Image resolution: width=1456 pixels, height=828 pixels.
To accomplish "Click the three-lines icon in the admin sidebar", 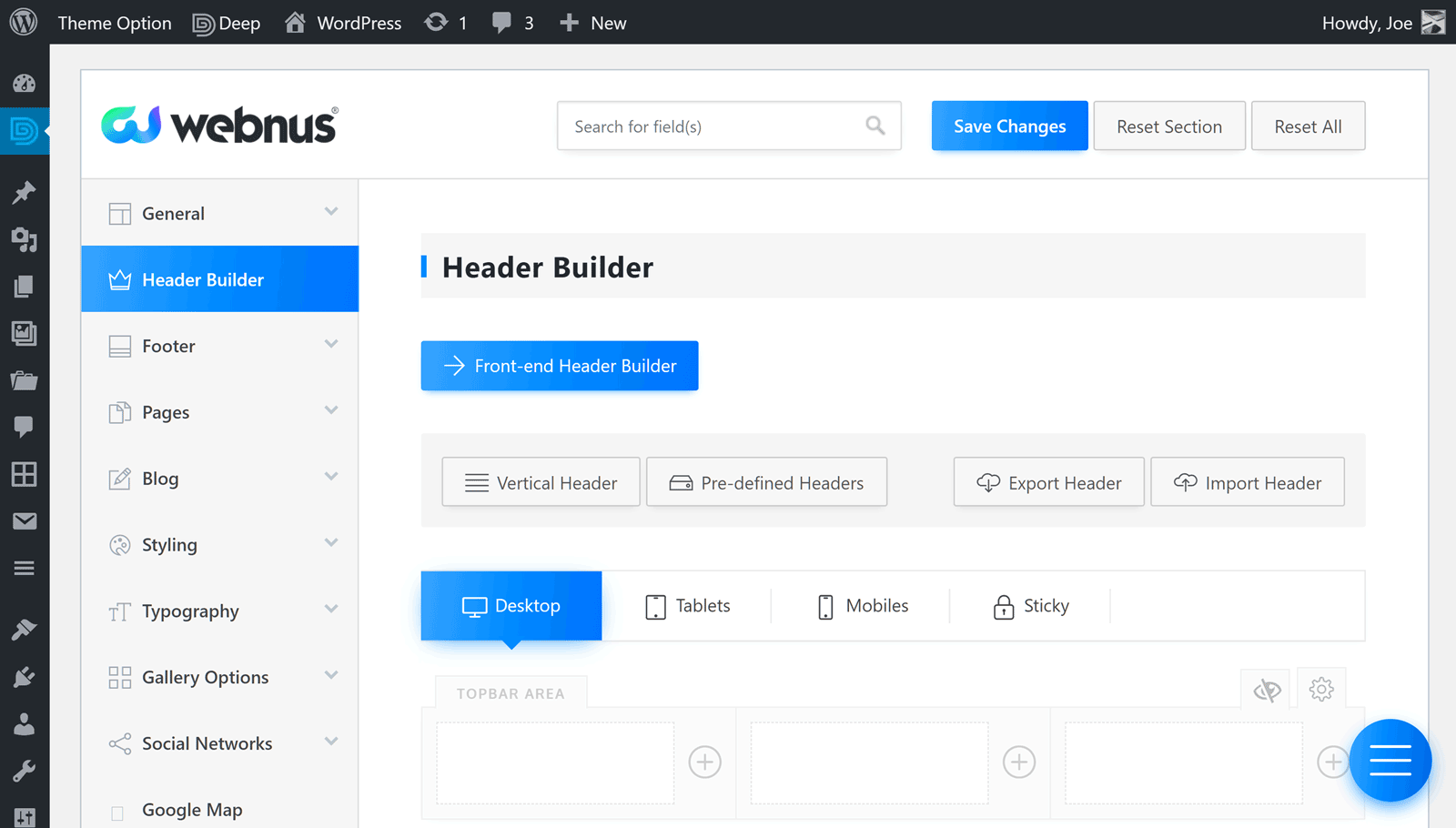I will point(25,569).
